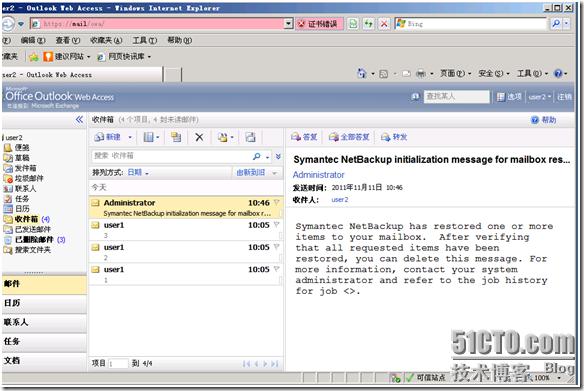584x391 pixels.
Task: Open IE Help menu (帮助)
Action: pyautogui.click(x=180, y=40)
